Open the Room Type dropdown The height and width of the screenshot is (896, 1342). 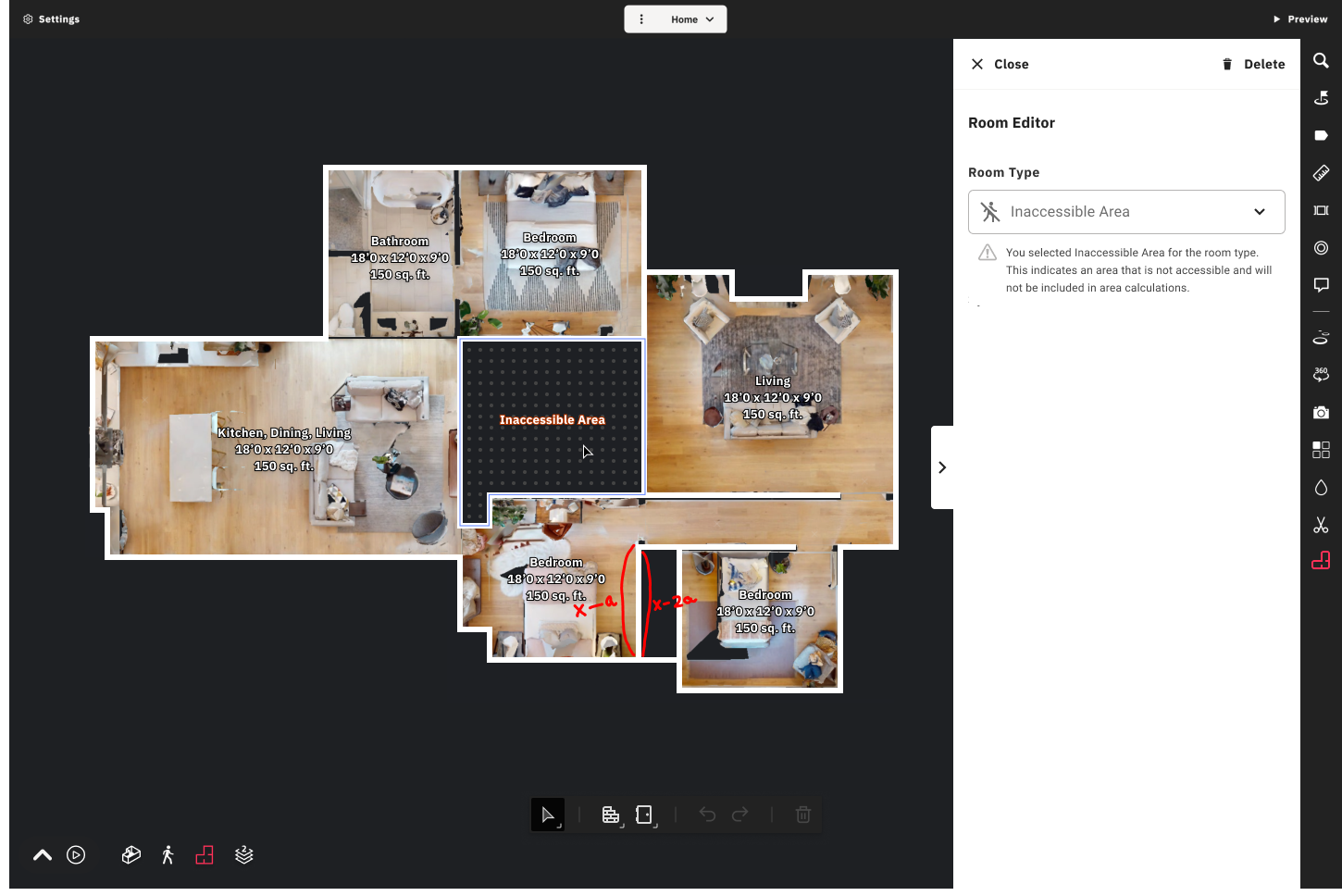pyautogui.click(x=1125, y=212)
